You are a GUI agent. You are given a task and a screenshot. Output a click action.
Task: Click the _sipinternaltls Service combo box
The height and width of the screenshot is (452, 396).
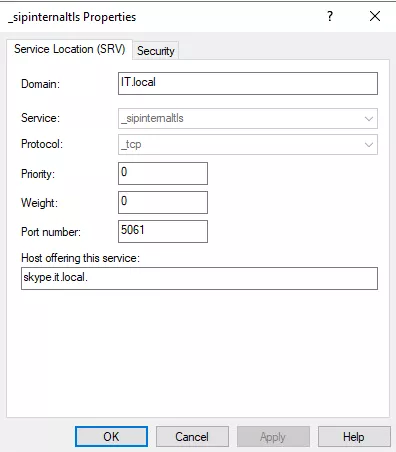[x=248, y=118]
